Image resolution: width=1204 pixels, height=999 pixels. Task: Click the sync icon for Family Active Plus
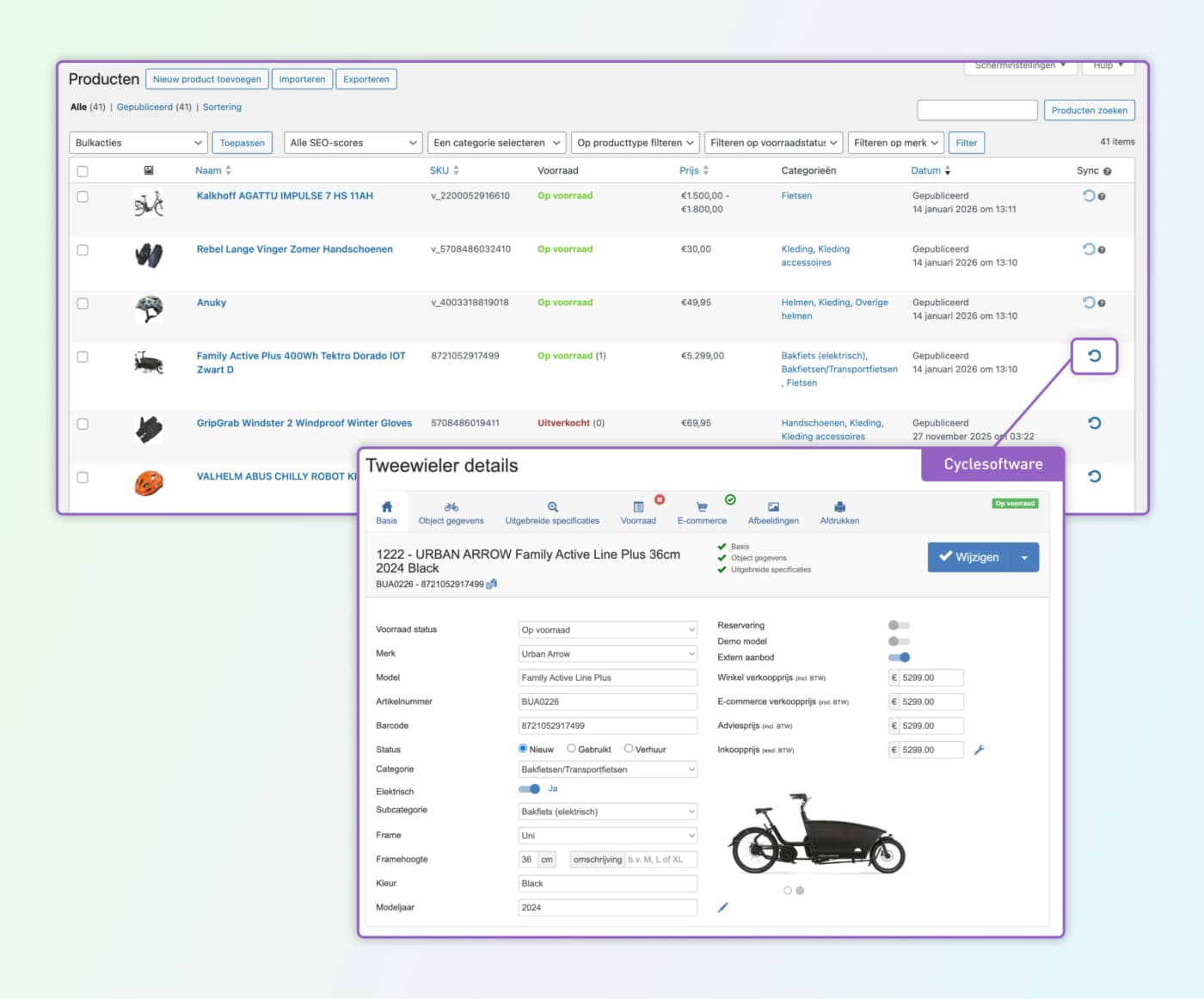(1094, 356)
